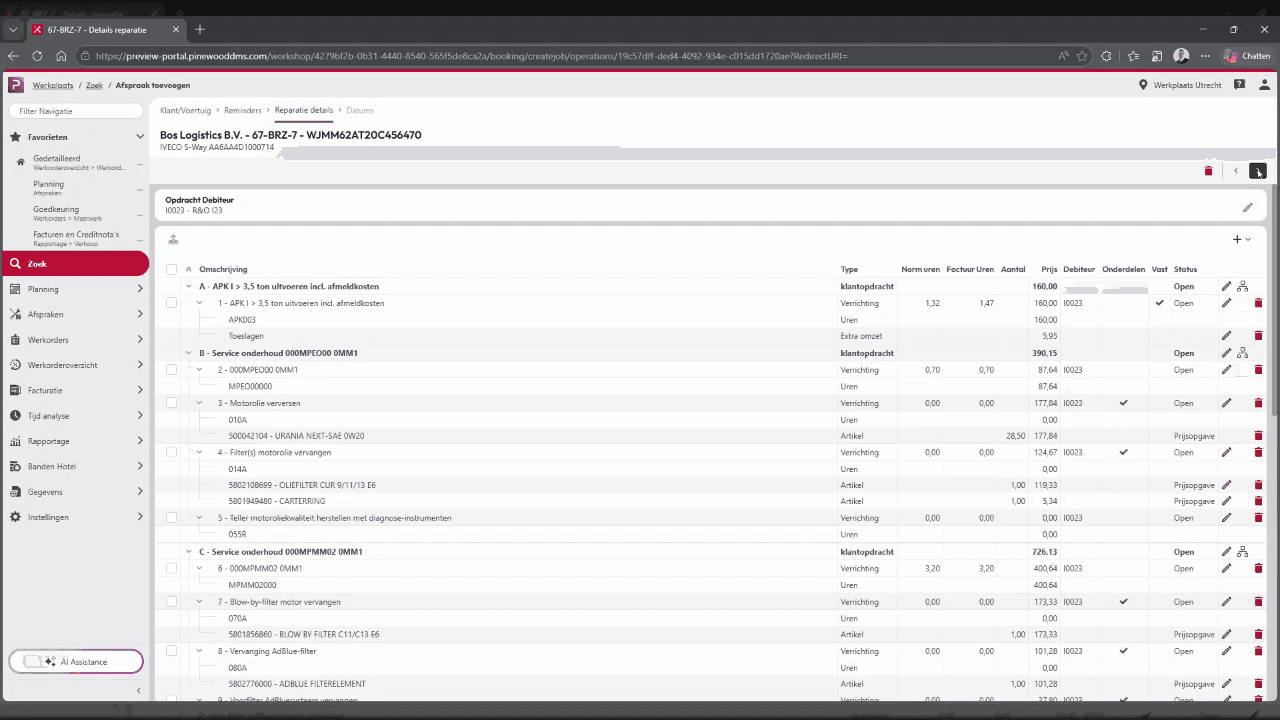The height and width of the screenshot is (720, 1280).
Task: Delete the CARTERRING article row
Action: 1258,501
